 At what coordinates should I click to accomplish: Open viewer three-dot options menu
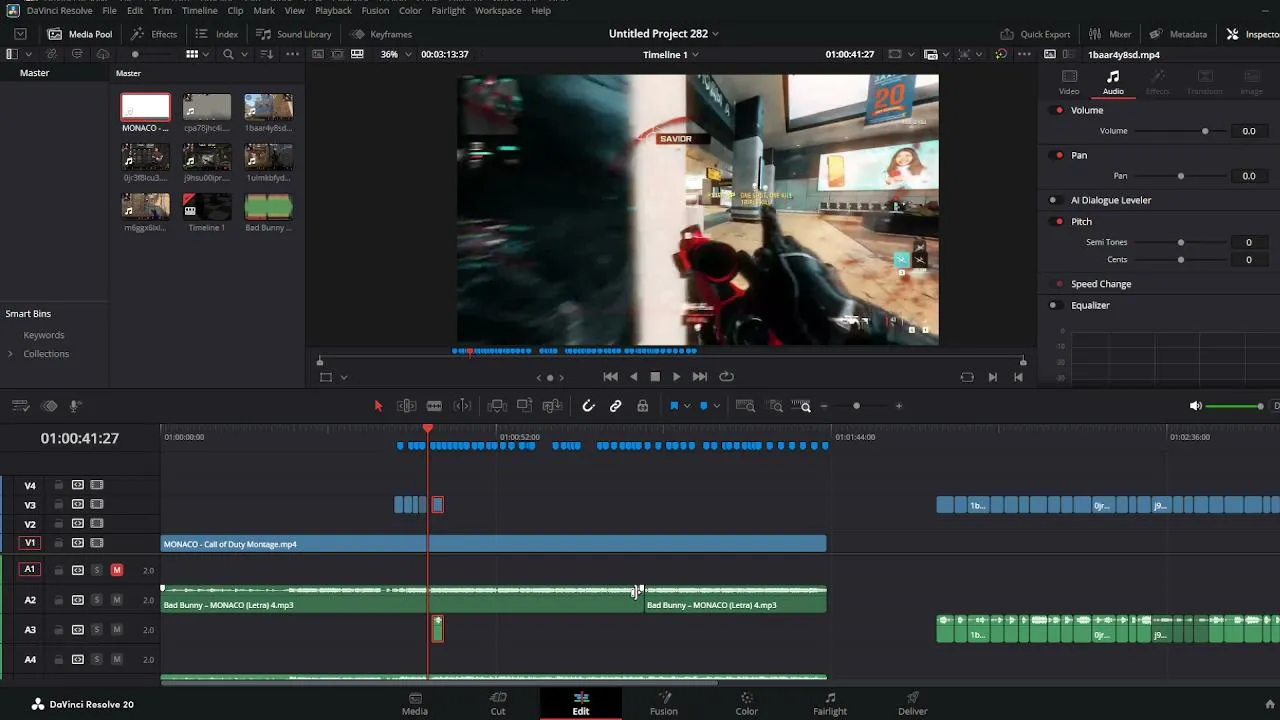pyautogui.click(x=1024, y=54)
